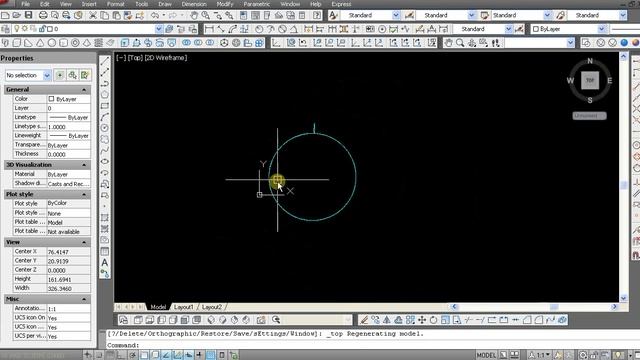The width and height of the screenshot is (640, 360).
Task: Open the ByLayer color control dropdown
Action: pos(602,29)
